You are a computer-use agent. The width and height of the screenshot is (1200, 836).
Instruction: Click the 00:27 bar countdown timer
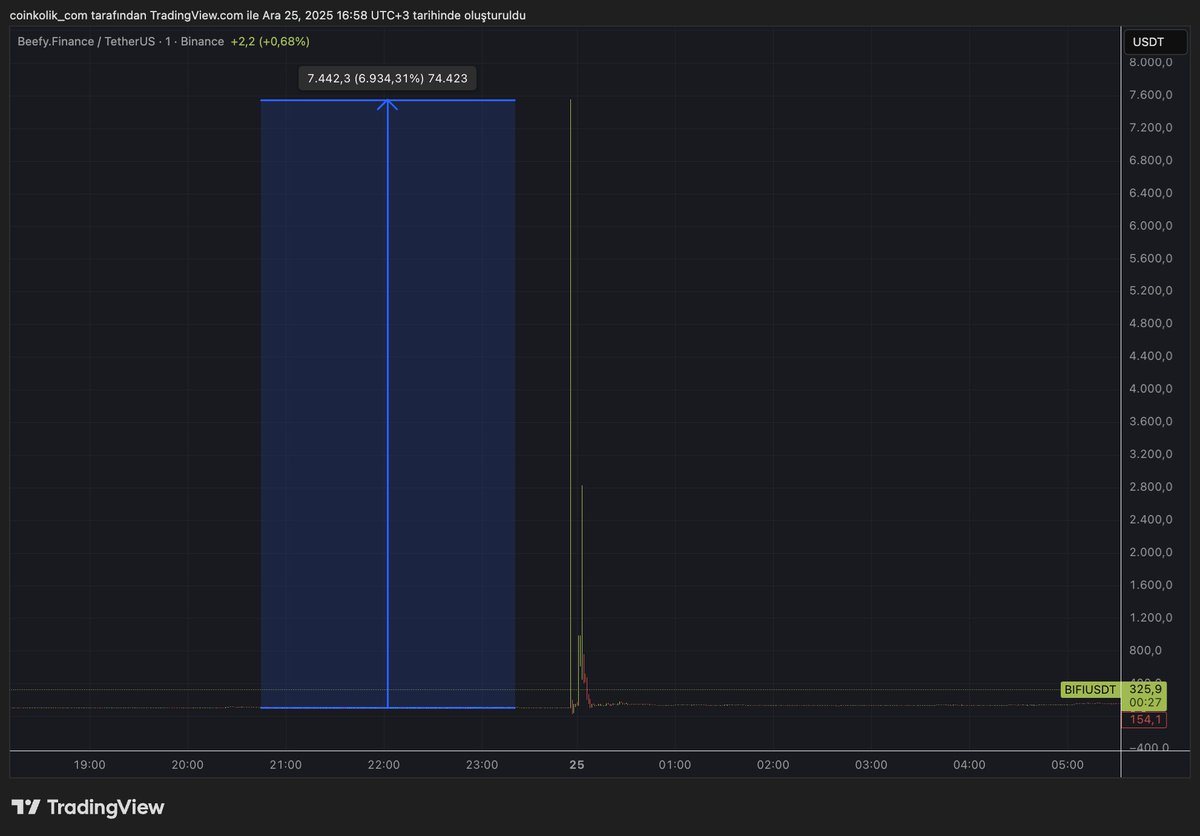click(1145, 703)
